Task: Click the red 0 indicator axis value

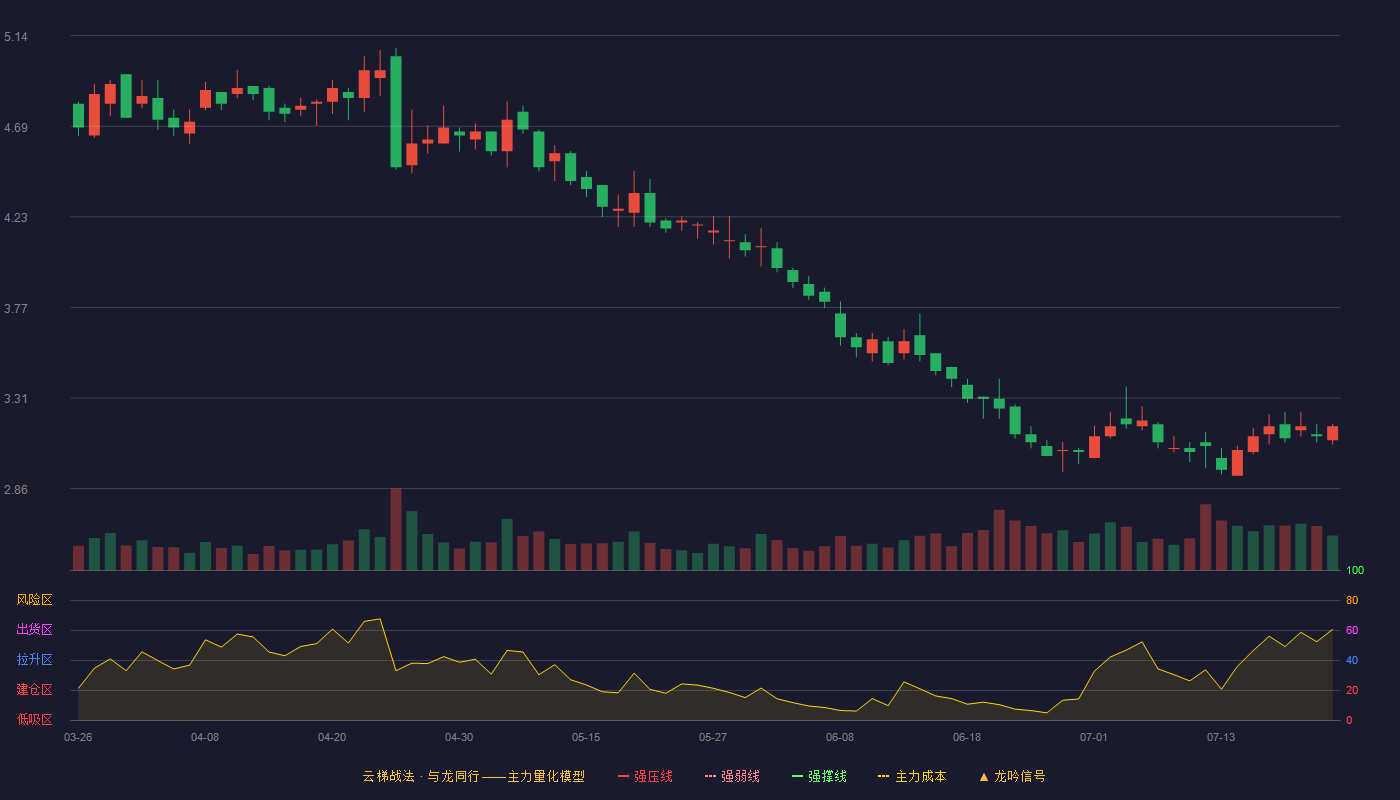Action: pyautogui.click(x=1349, y=720)
